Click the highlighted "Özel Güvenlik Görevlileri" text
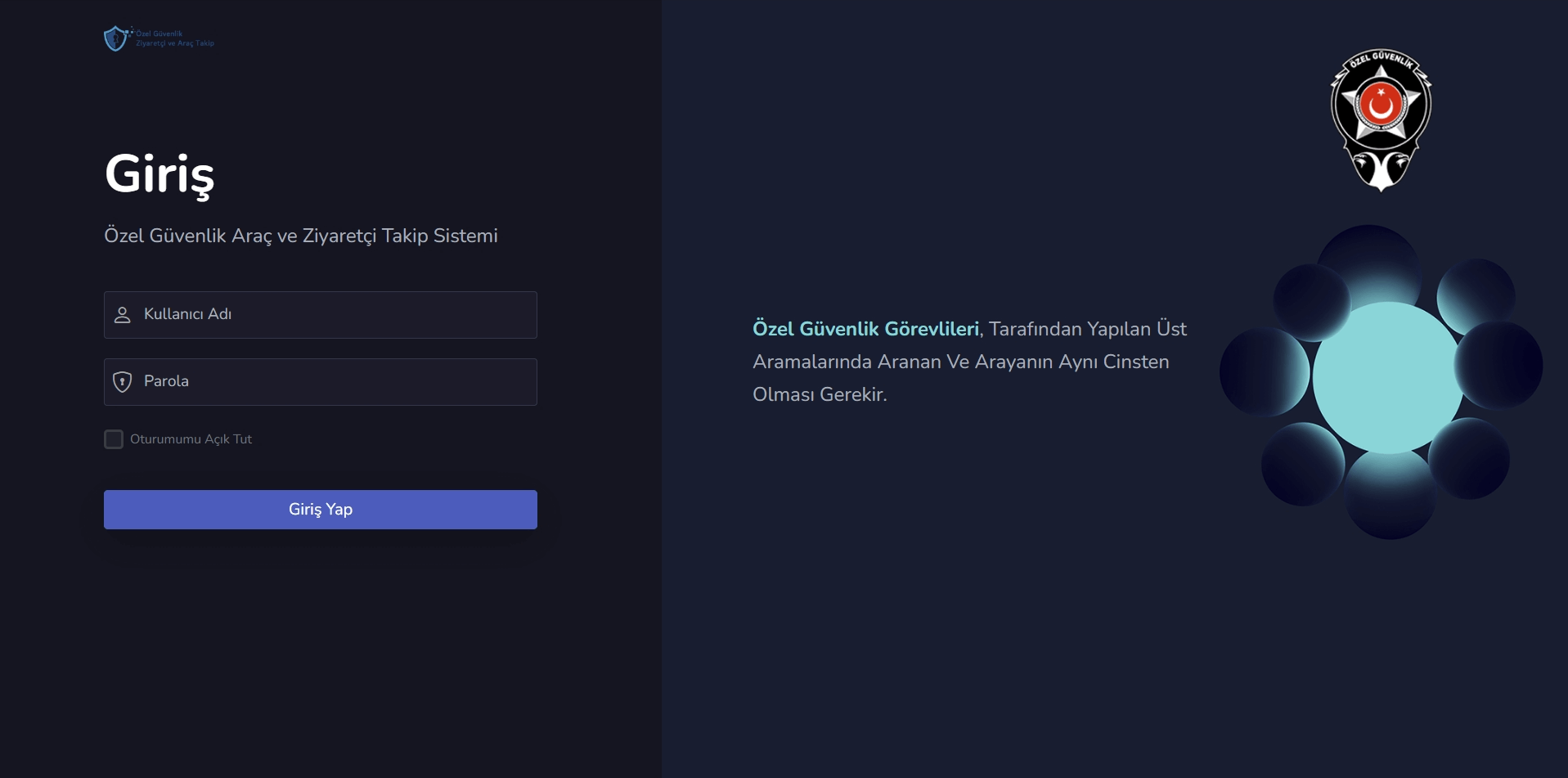1568x778 pixels. pyautogui.click(x=865, y=329)
